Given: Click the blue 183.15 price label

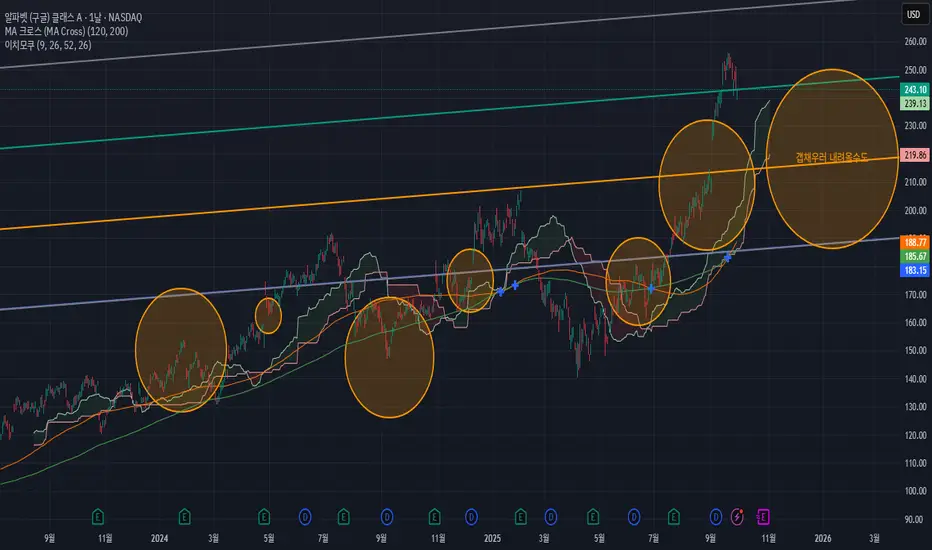Looking at the screenshot, I should (915, 270).
